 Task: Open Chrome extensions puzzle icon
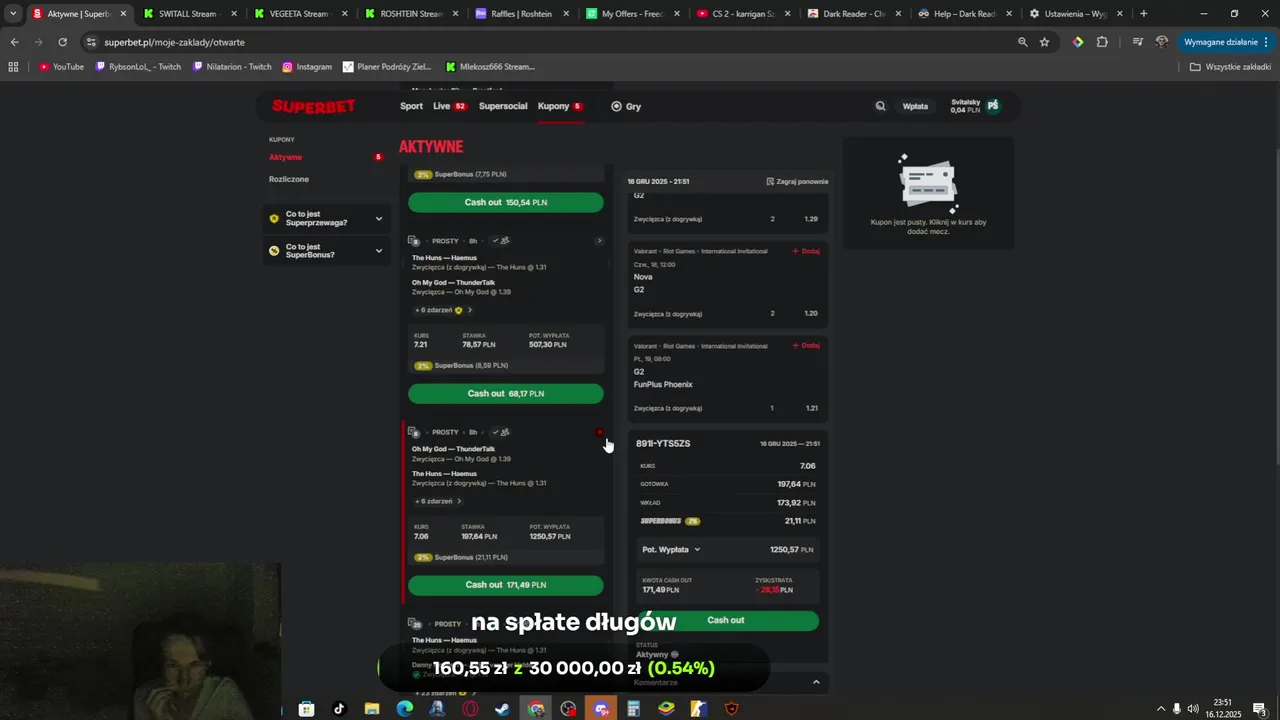pyautogui.click(x=1102, y=42)
